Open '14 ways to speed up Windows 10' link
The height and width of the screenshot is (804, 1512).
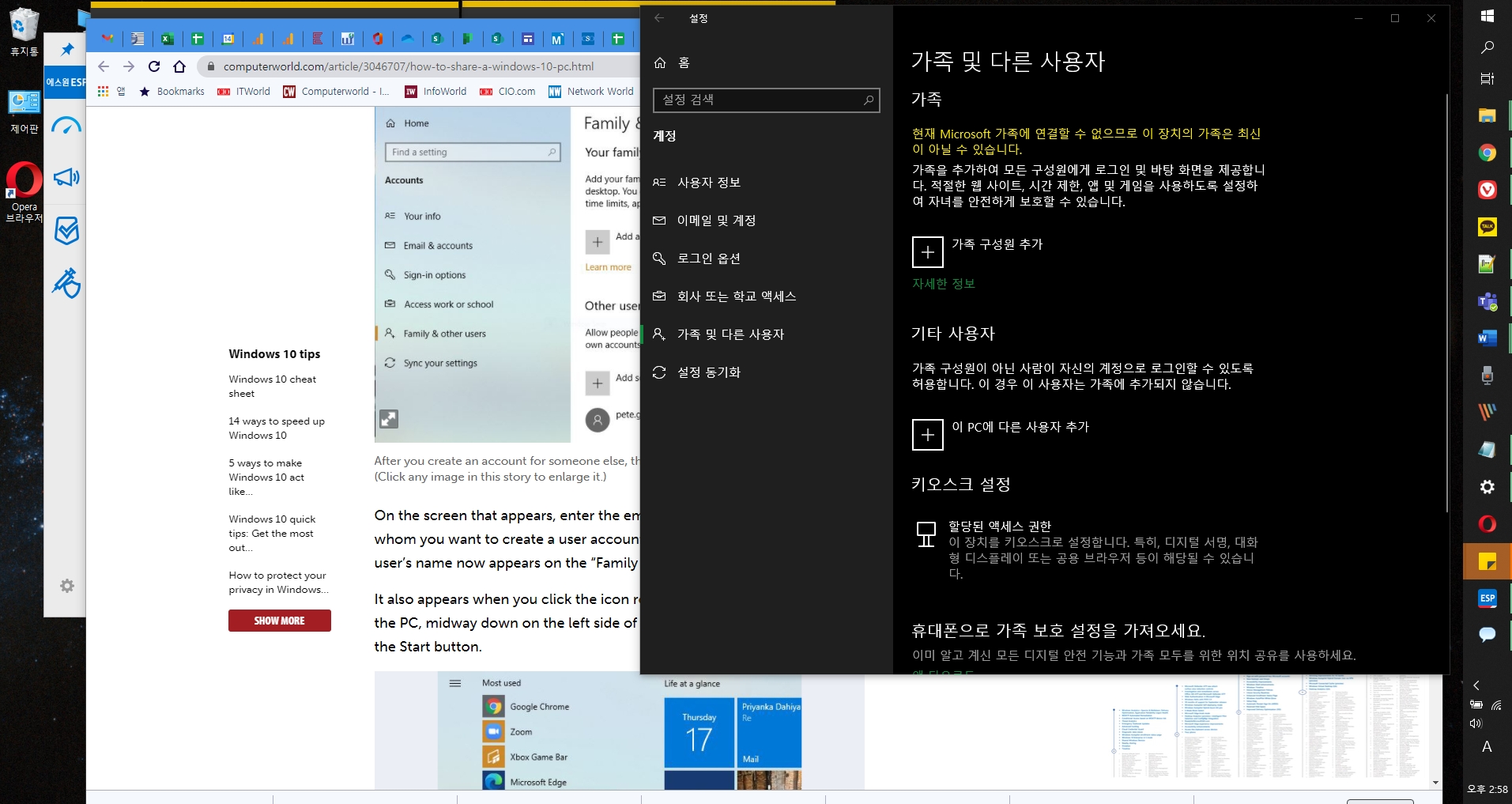click(x=277, y=428)
